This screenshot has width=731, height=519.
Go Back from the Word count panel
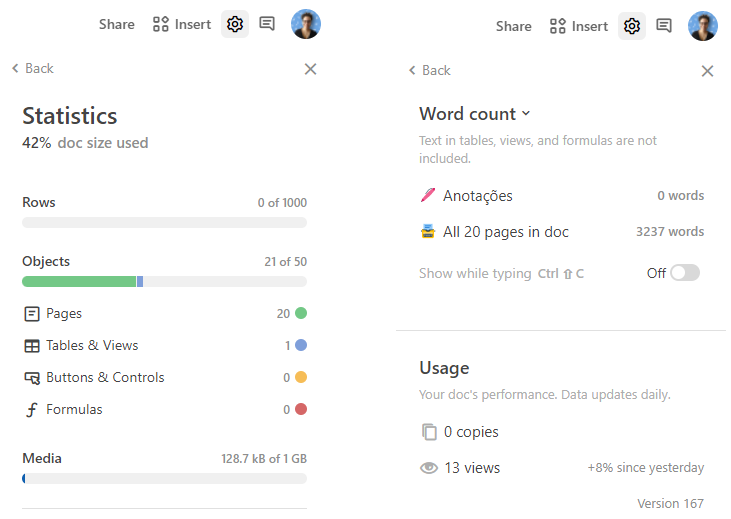[x=430, y=70]
